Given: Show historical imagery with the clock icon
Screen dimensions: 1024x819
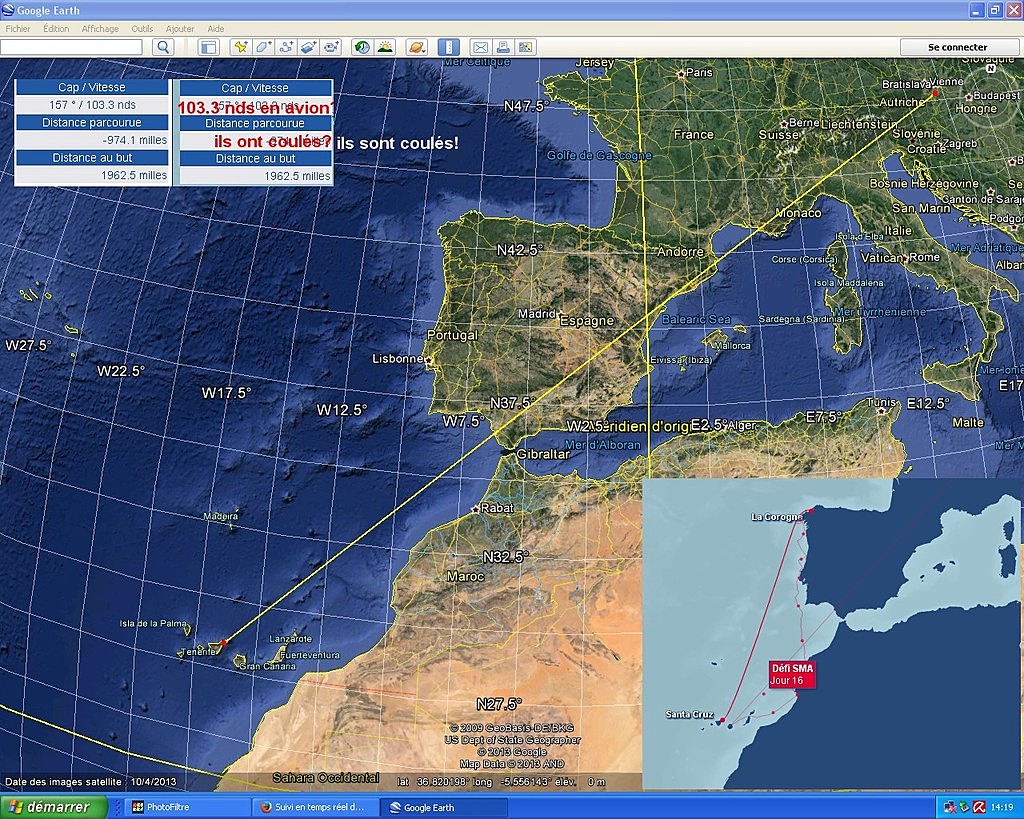Looking at the screenshot, I should [x=362, y=47].
